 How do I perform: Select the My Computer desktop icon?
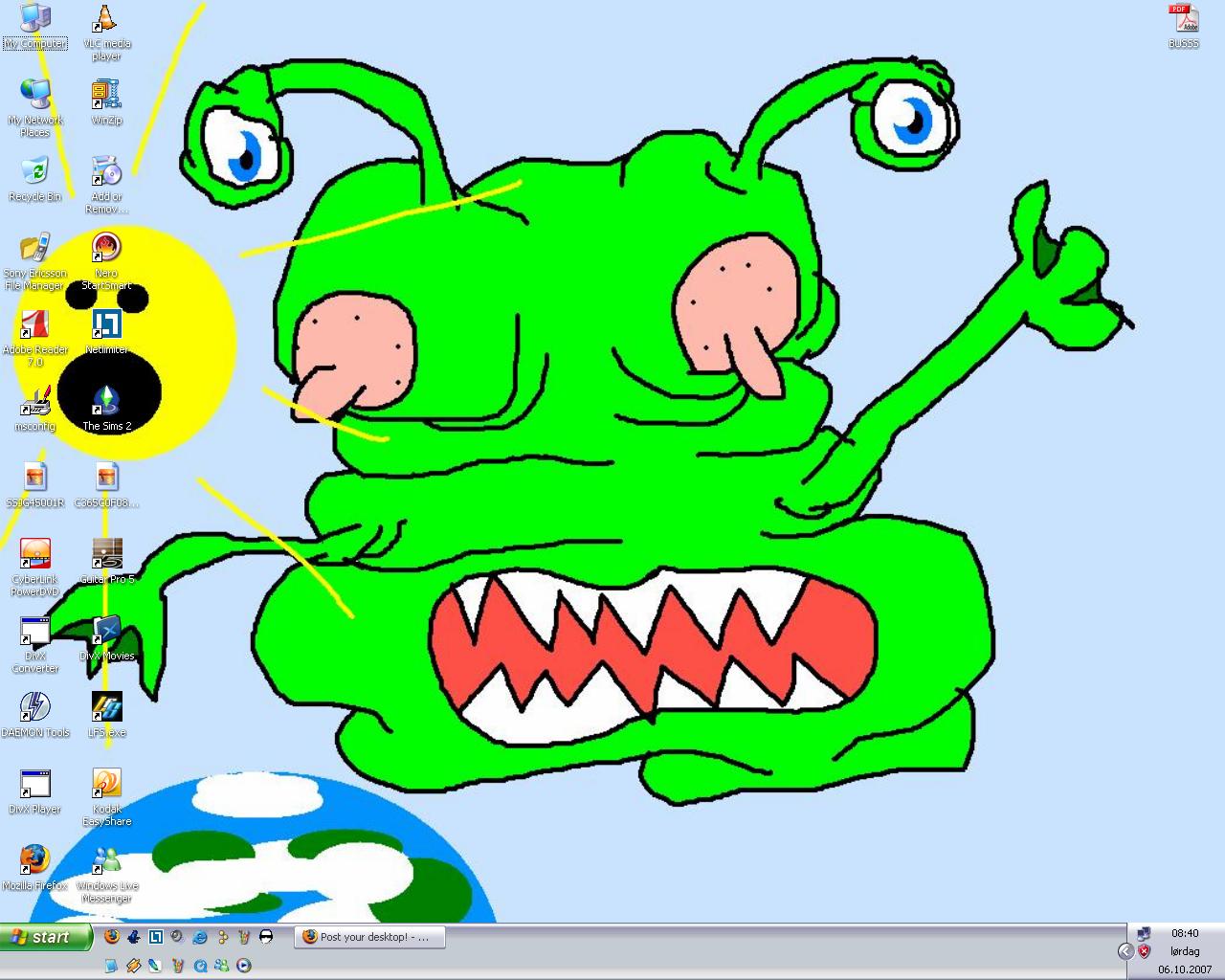(x=35, y=27)
